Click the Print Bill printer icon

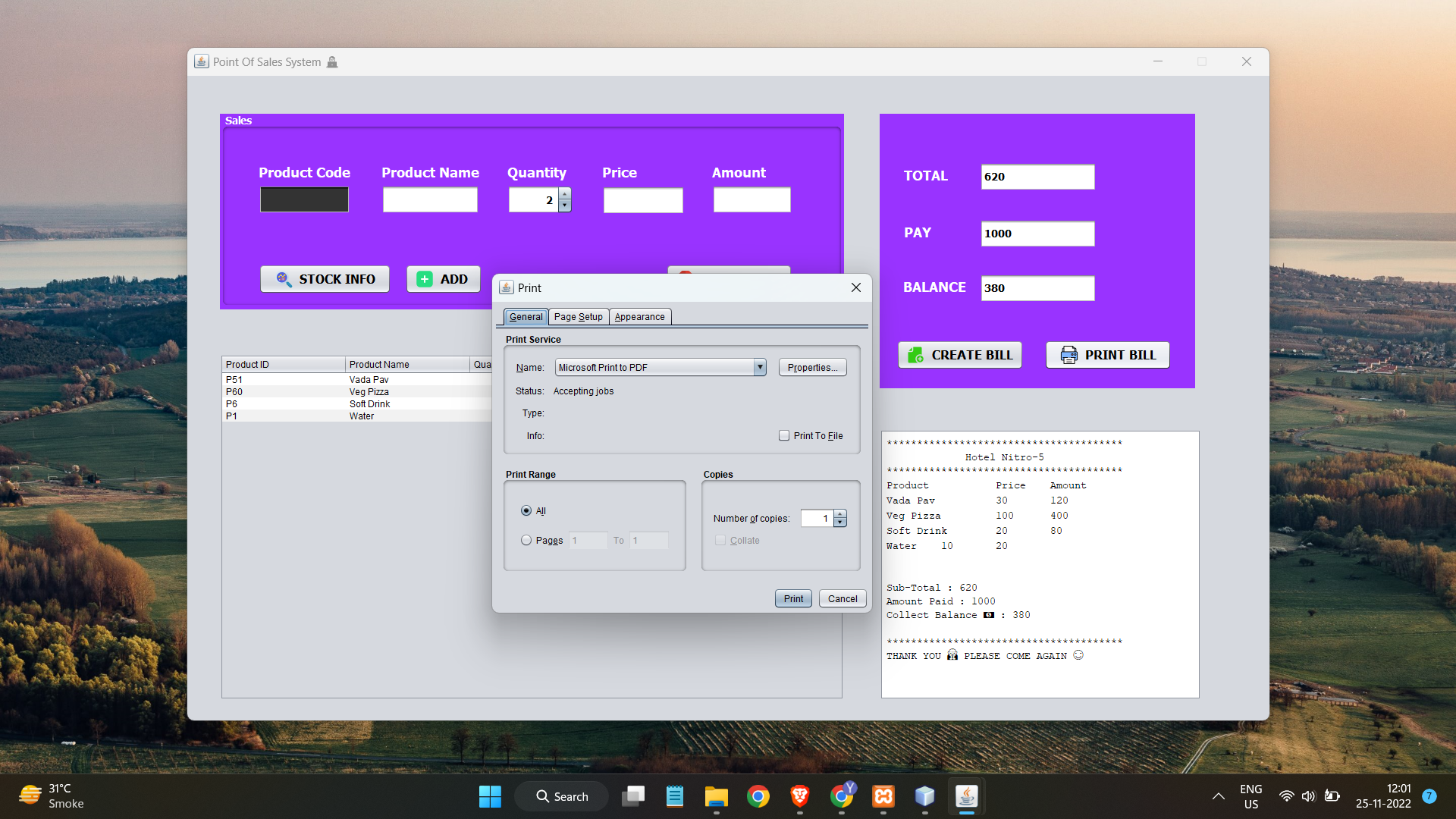click(1068, 355)
